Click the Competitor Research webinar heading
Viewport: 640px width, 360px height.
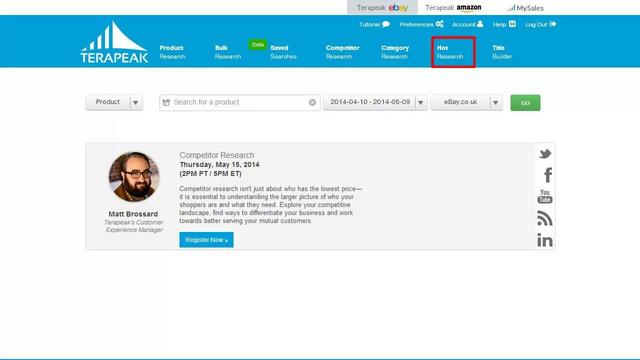click(x=217, y=155)
